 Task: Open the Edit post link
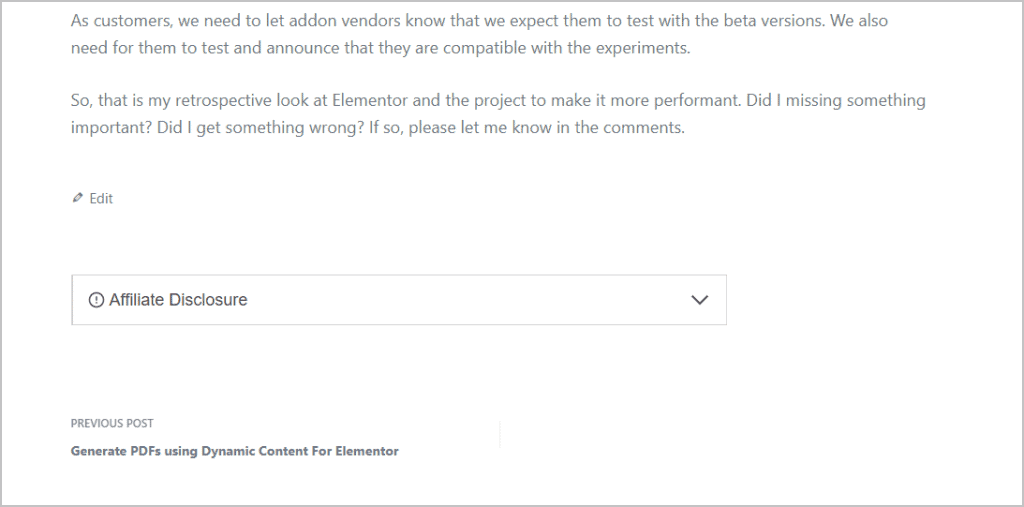click(x=101, y=199)
